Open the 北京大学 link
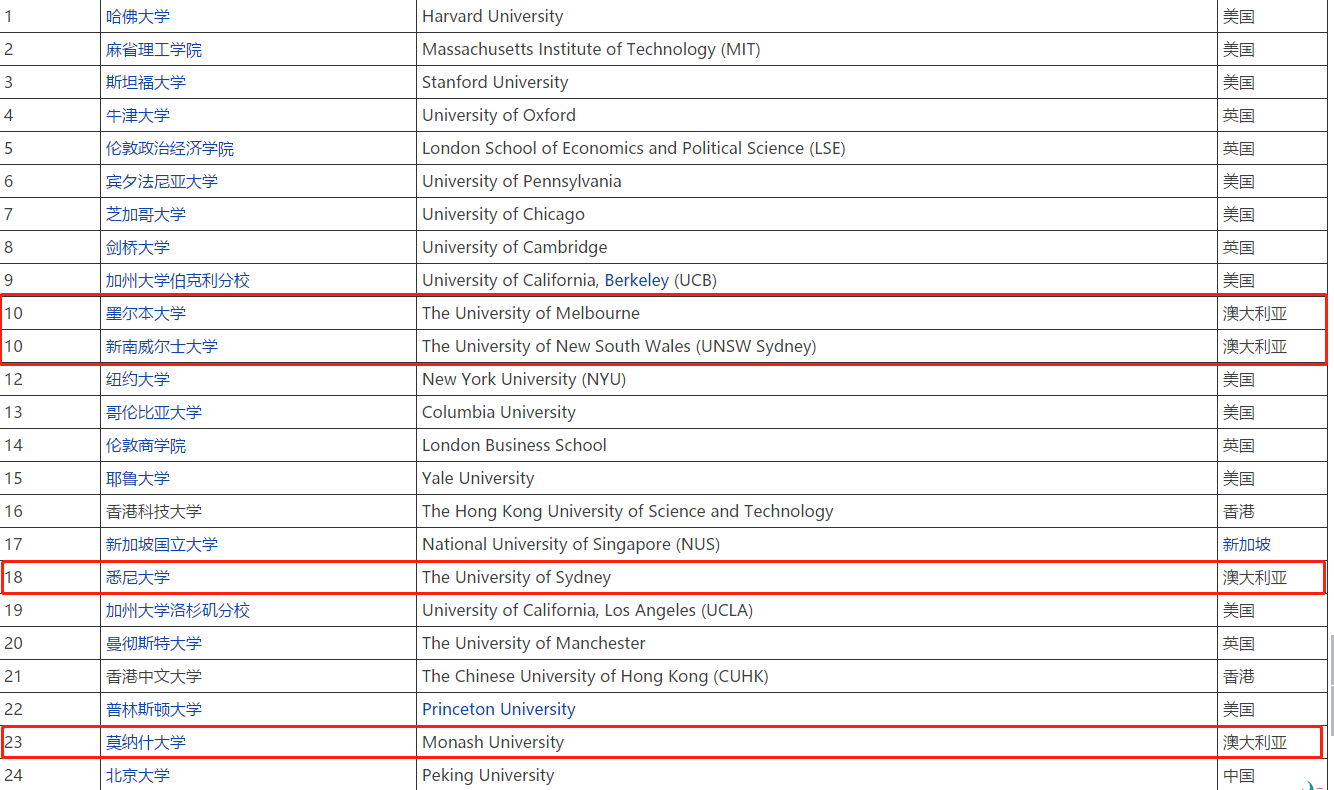 click(x=138, y=775)
